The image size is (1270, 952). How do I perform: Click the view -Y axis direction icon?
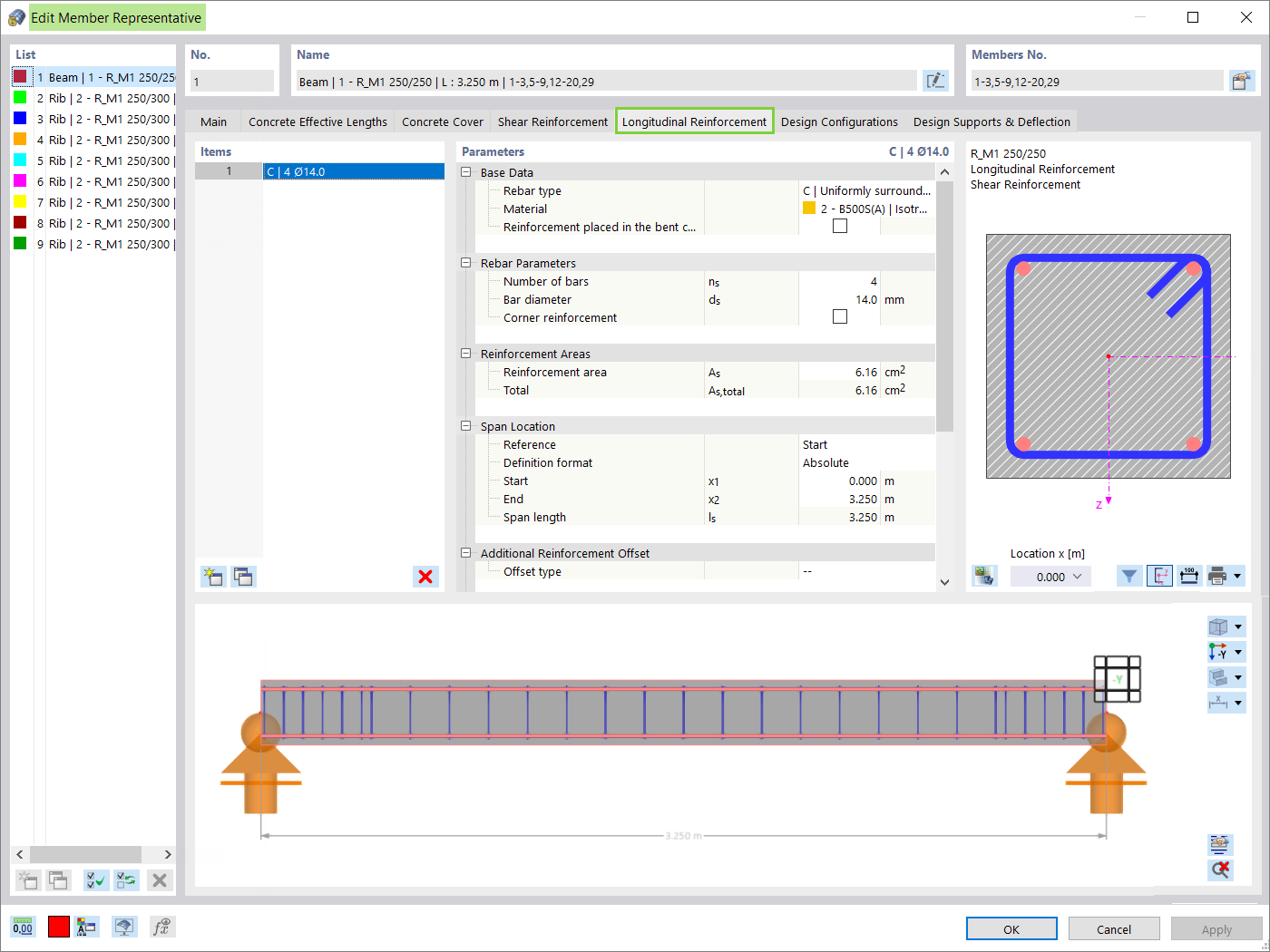tap(1218, 652)
